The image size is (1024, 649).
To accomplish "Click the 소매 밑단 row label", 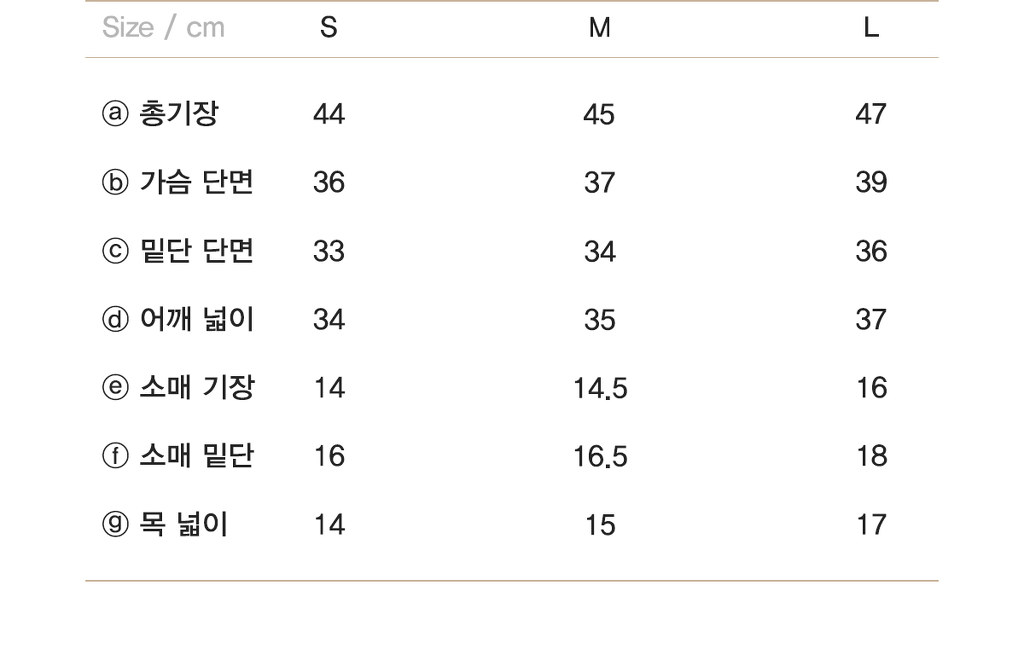I will click(197, 456).
